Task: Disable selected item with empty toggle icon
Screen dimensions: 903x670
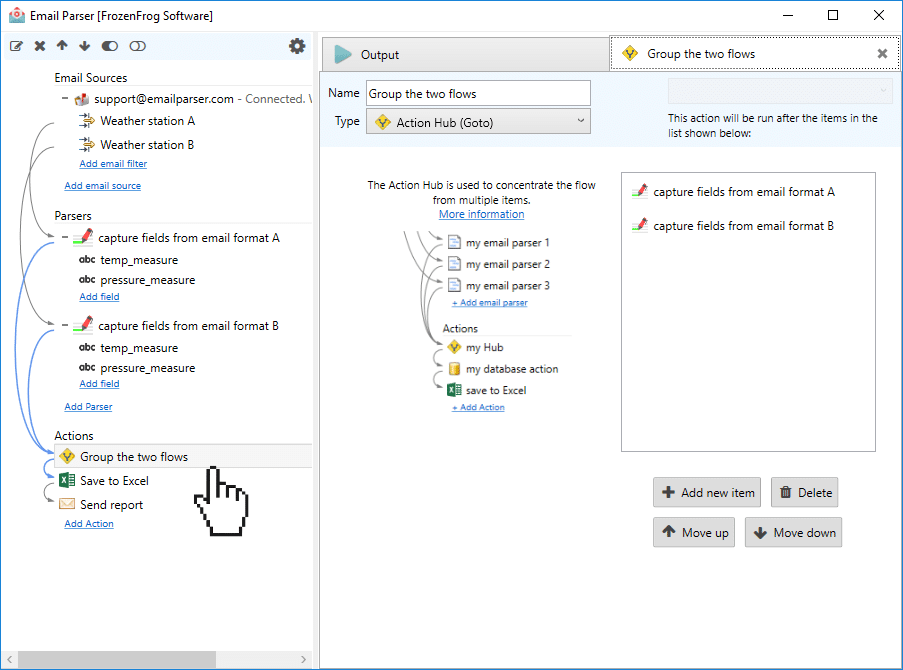Action: [138, 46]
